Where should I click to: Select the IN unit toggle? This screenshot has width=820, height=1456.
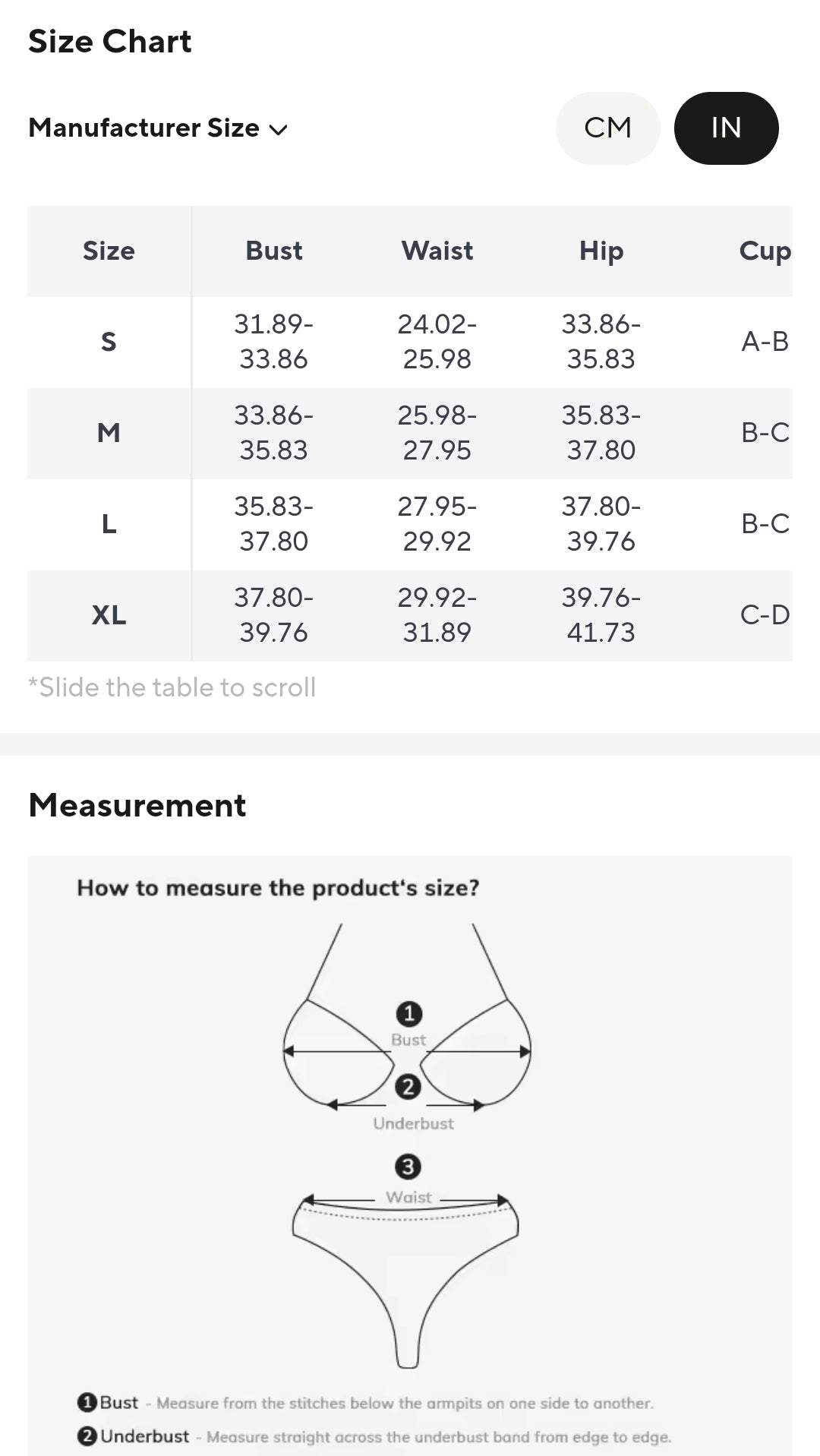click(x=726, y=128)
